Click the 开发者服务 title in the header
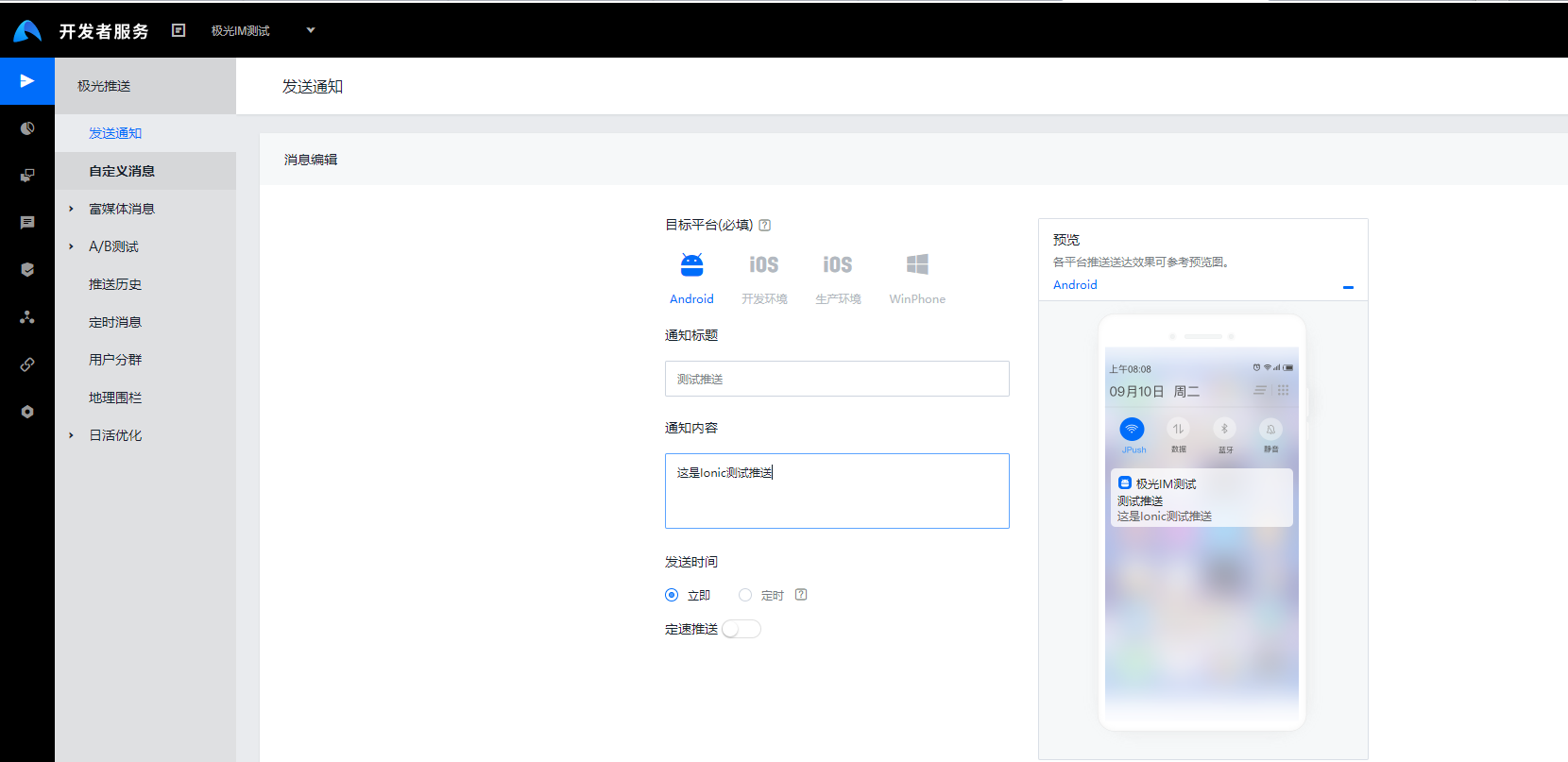The width and height of the screenshot is (1568, 762). pos(104,31)
